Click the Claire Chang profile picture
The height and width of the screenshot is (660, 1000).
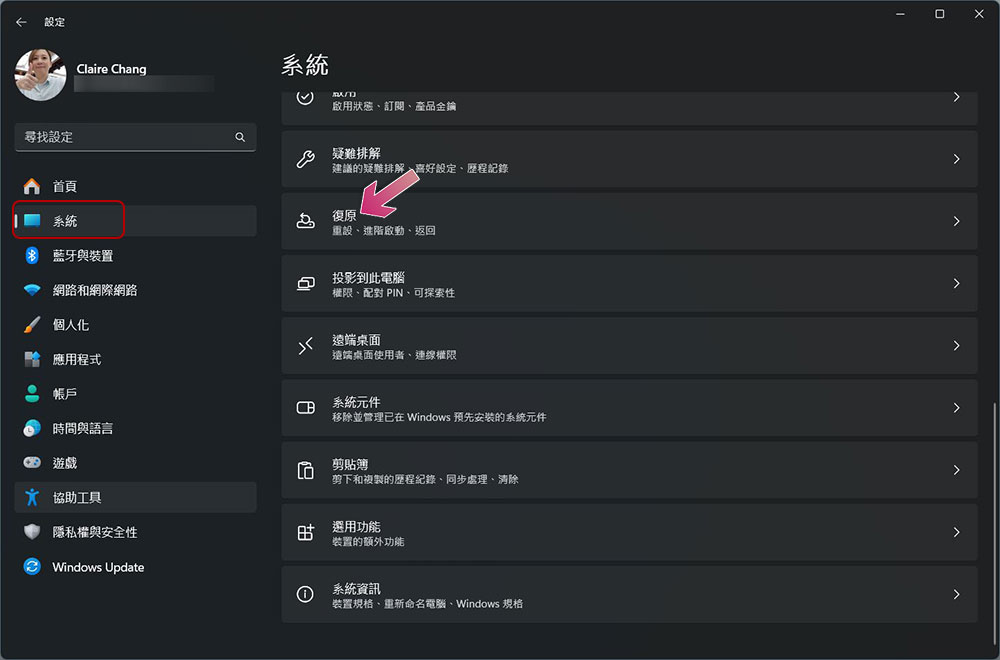[x=40, y=75]
